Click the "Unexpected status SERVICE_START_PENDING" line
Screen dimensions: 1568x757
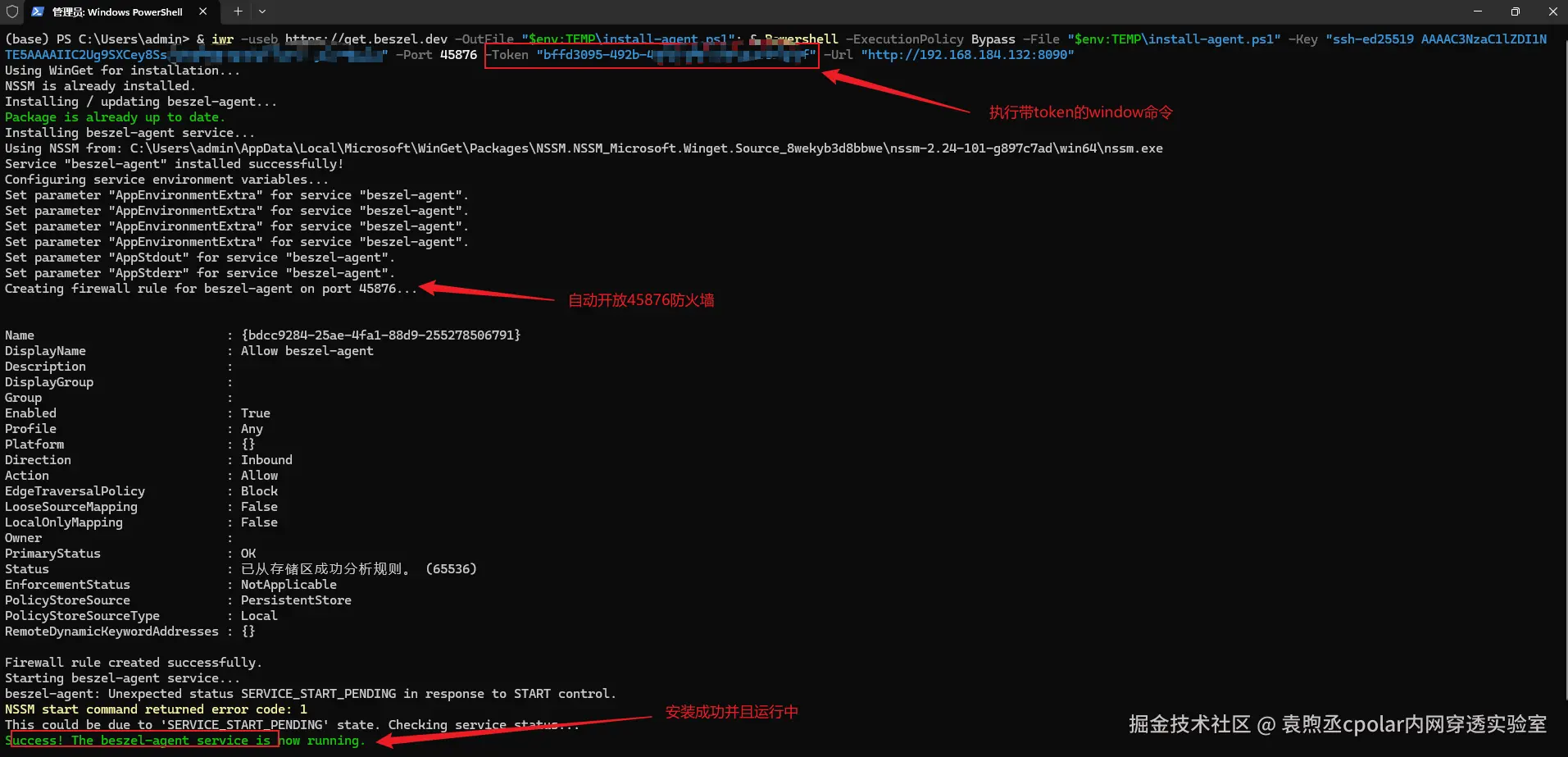311,694
